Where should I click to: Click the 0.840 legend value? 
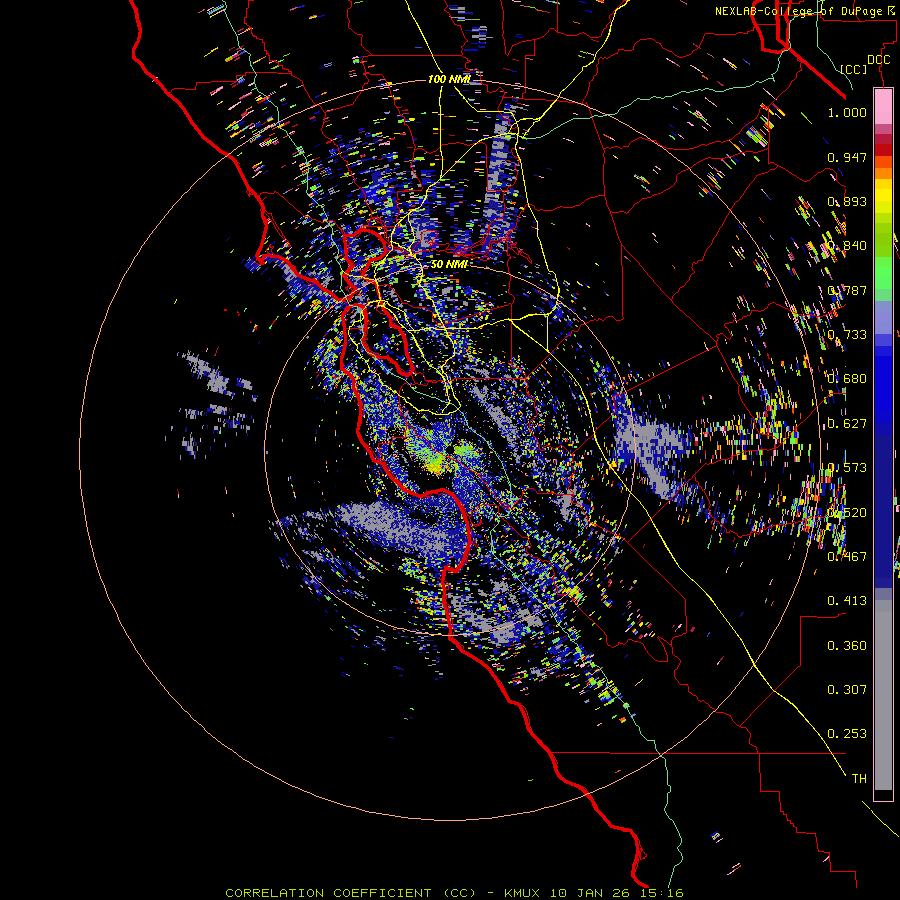847,246
